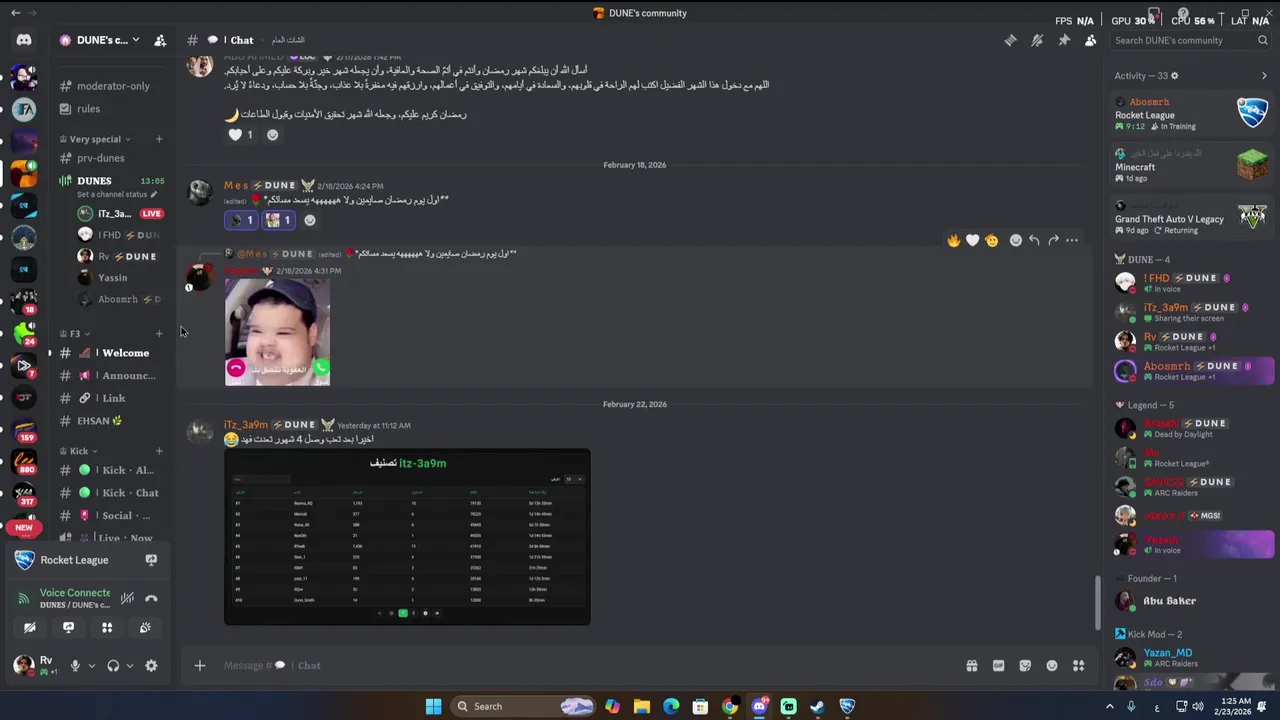Screen dimensions: 1280x720
Task: Toggle heart reaction on Ramadan message
Action: [241, 135]
